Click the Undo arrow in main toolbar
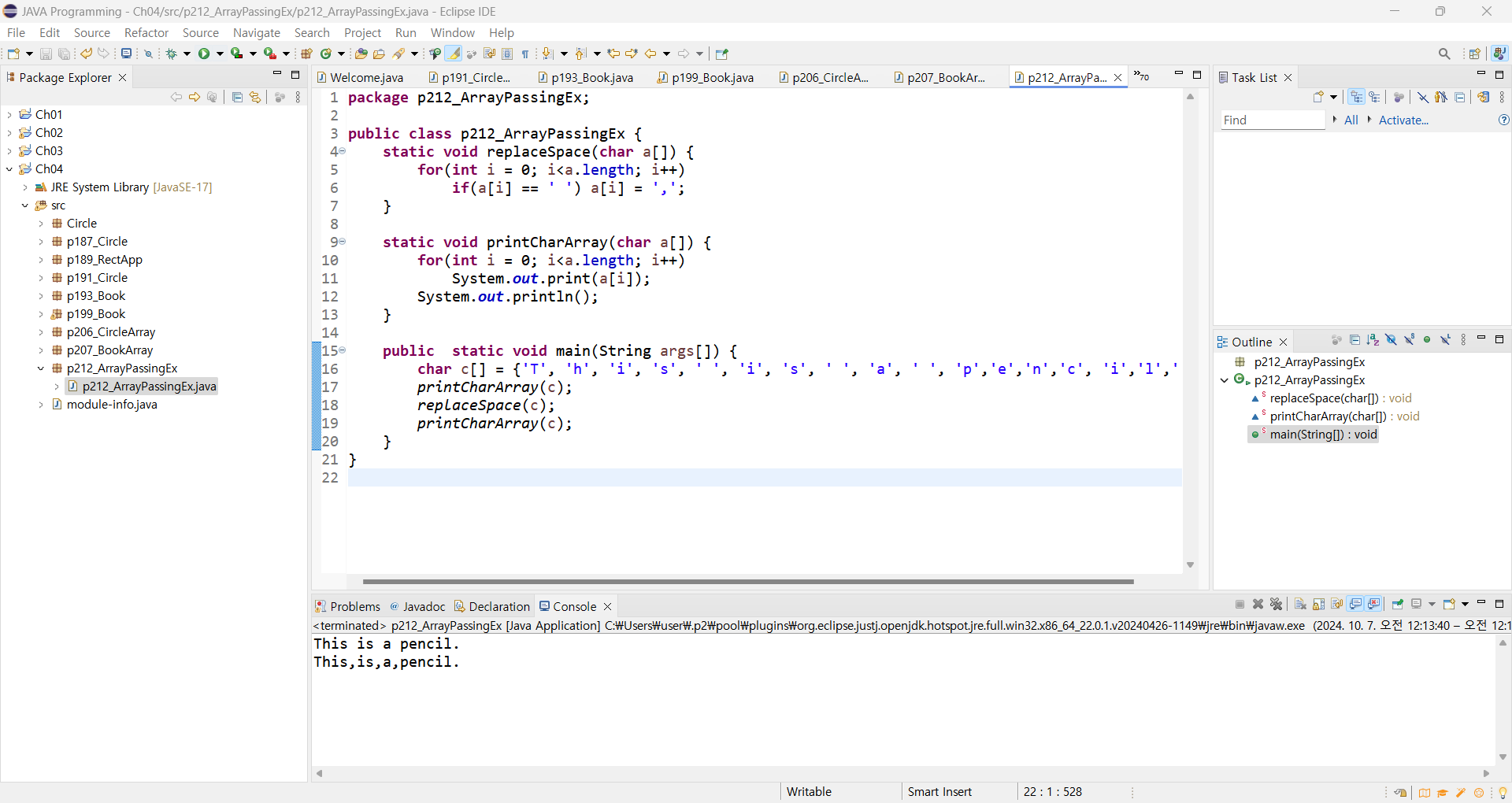Viewport: 1512px width, 803px height. pyautogui.click(x=86, y=54)
